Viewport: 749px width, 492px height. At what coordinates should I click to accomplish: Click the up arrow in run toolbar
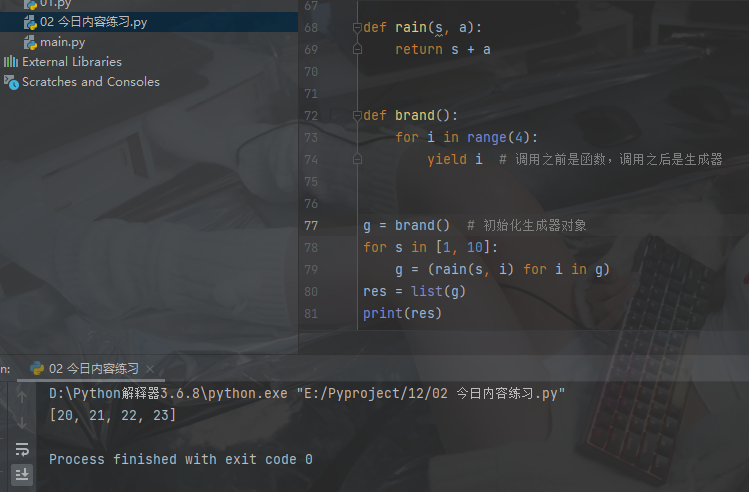pos(22,396)
